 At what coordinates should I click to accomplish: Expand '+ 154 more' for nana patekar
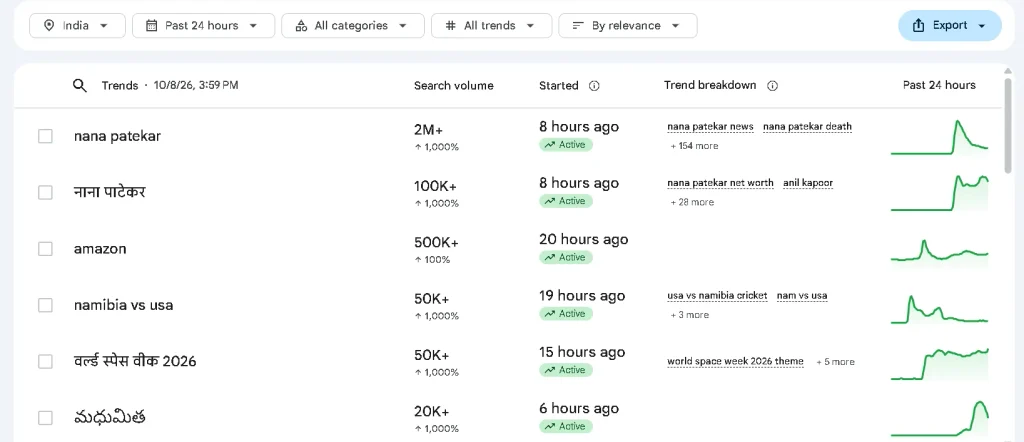(x=694, y=146)
